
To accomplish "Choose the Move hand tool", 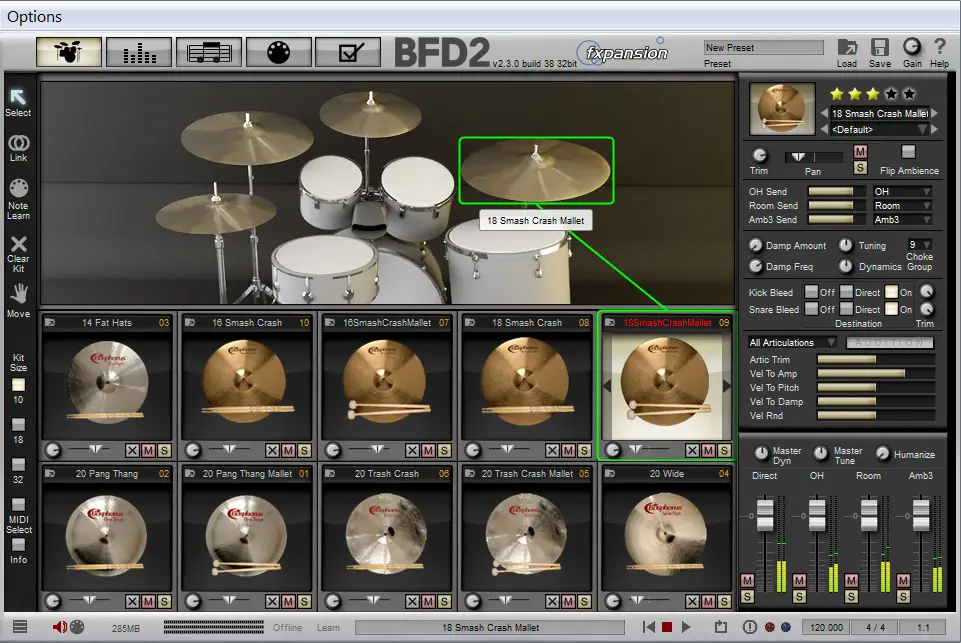I will tap(18, 294).
